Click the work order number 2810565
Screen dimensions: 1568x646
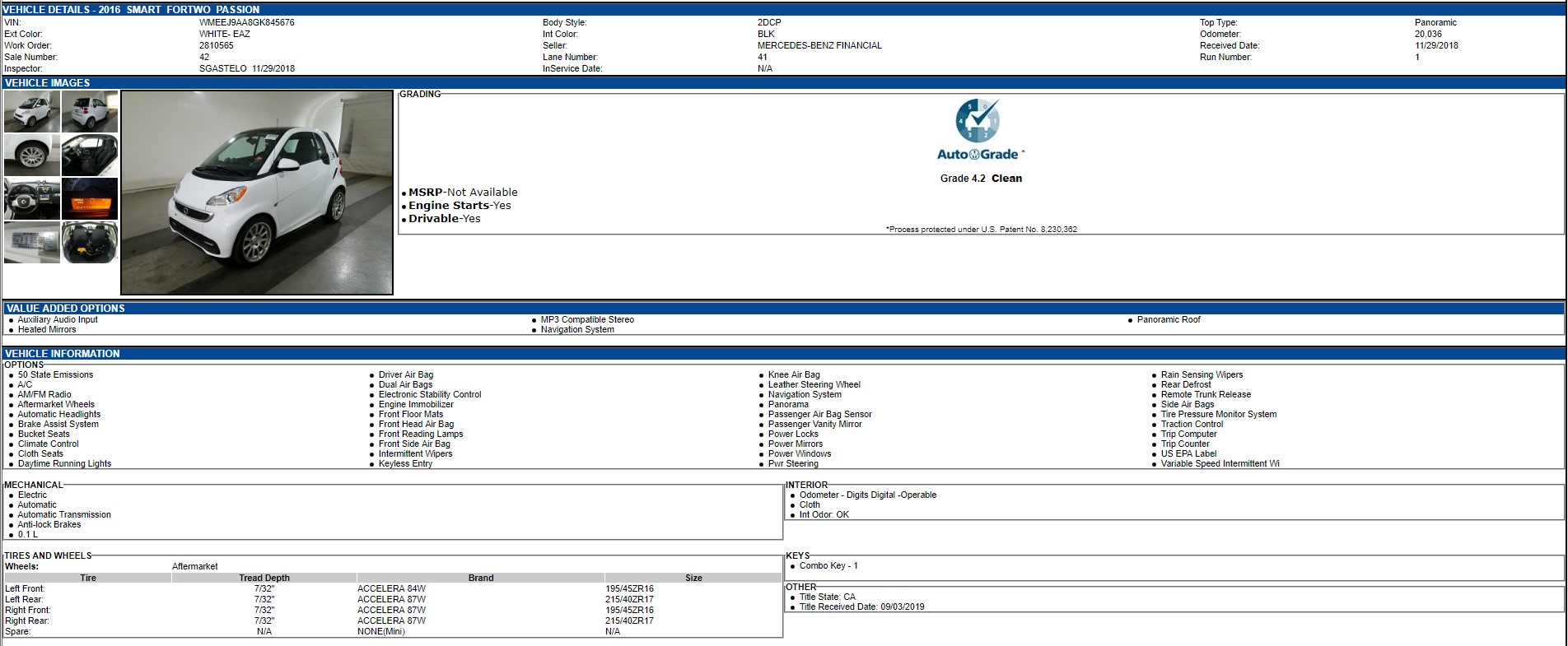coord(216,45)
